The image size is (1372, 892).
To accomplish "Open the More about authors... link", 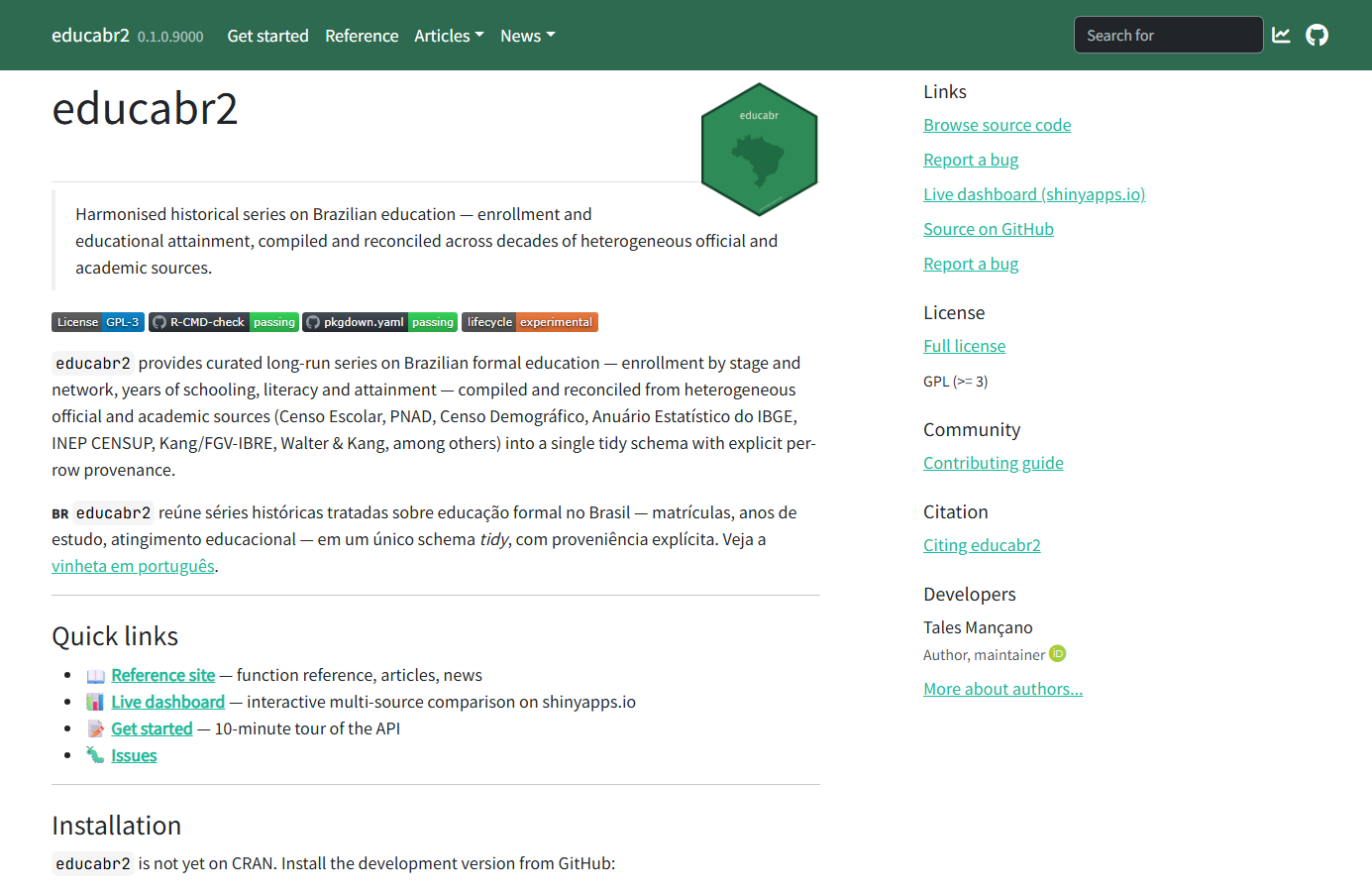I will [1003, 689].
